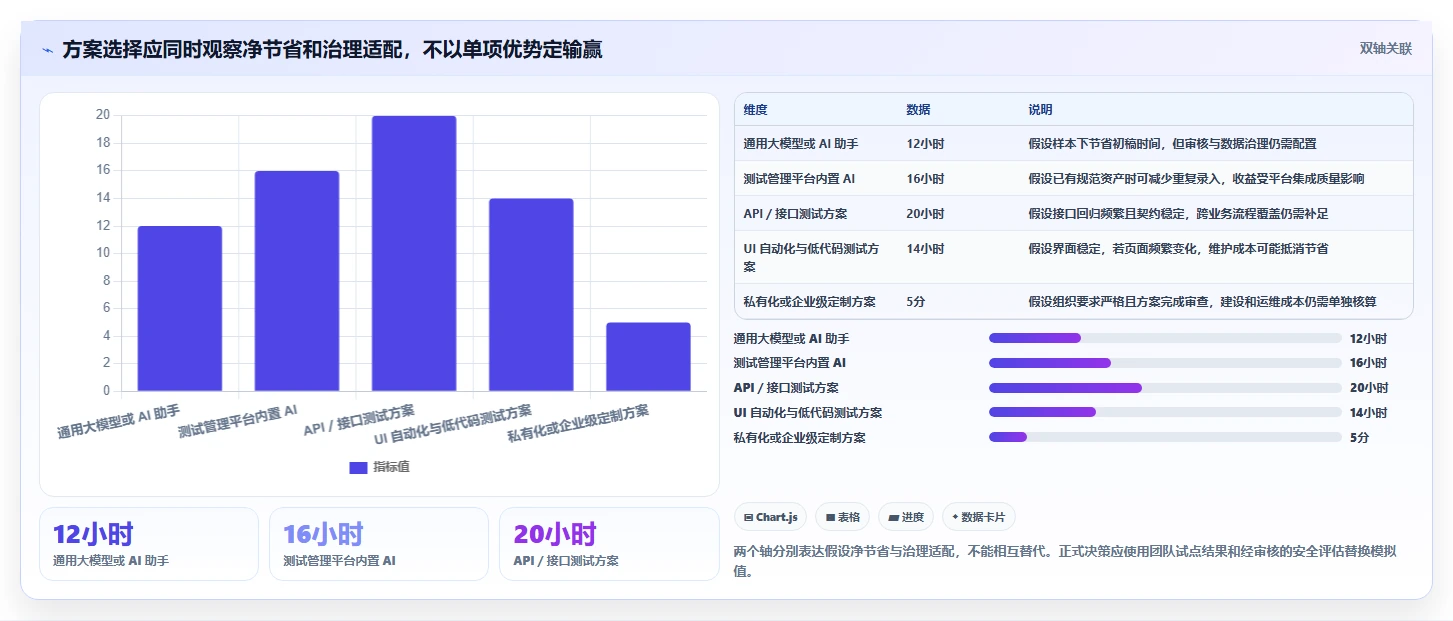Viewport: 1453px width, 621px height.
Task: Open the 20小时 API / 接口测试方案 card
Action: [609, 544]
